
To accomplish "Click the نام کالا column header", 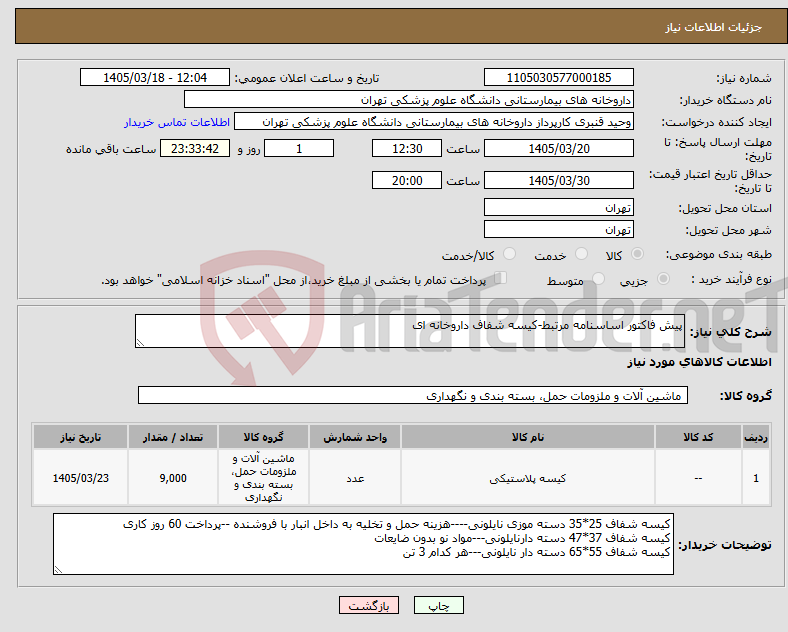I will point(528,437).
